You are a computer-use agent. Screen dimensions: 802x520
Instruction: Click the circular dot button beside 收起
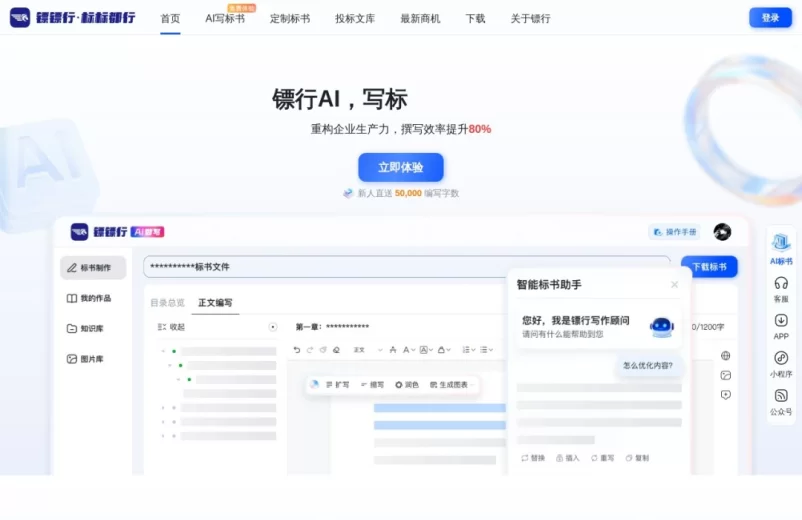click(x=273, y=327)
